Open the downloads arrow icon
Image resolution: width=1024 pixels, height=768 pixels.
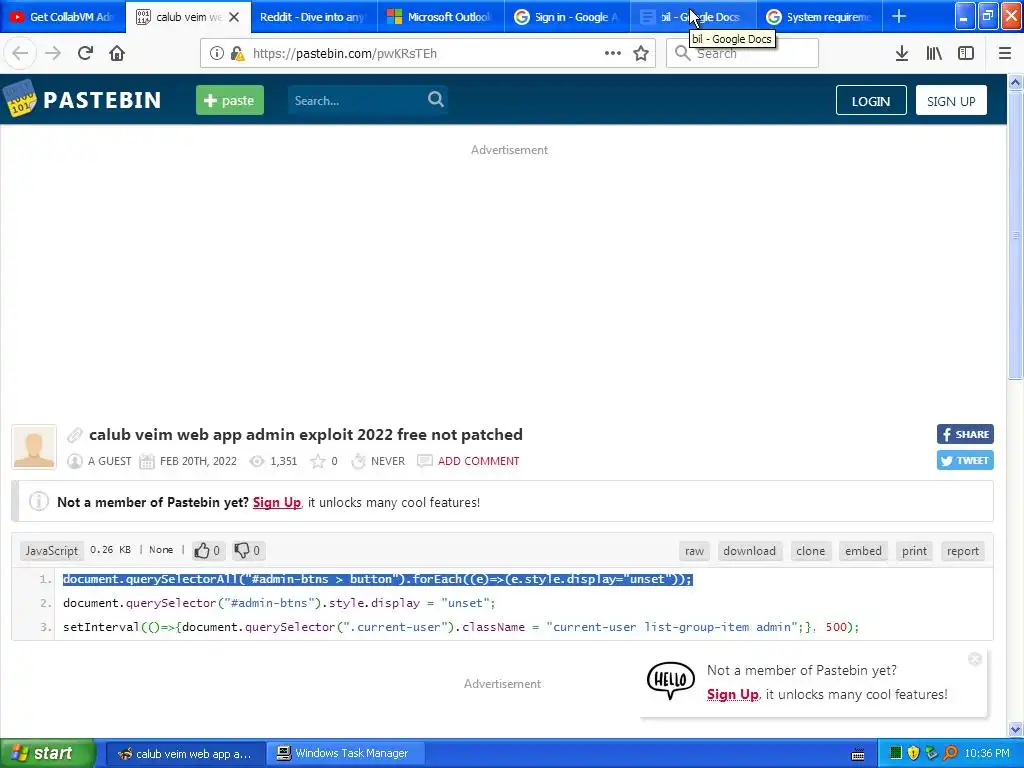point(902,53)
